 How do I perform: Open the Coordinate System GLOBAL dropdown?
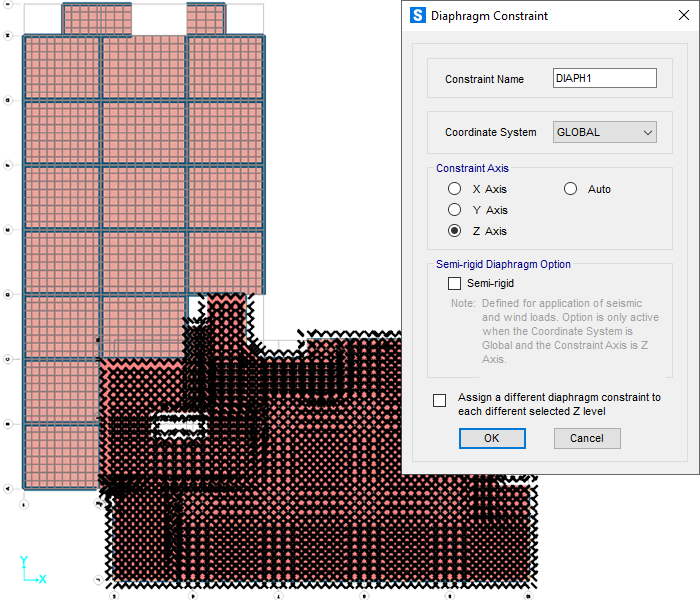tap(605, 132)
